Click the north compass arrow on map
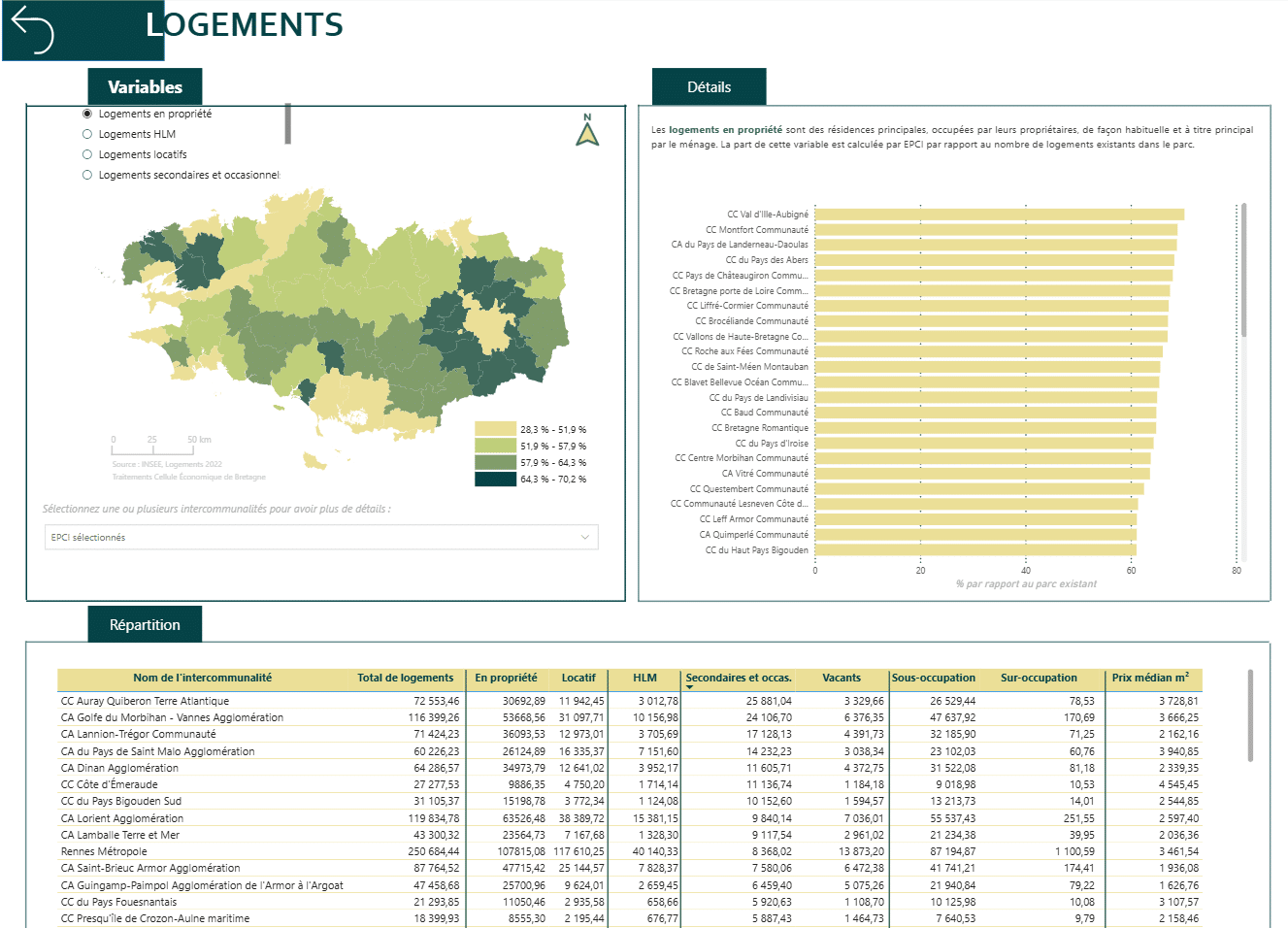 point(587,130)
